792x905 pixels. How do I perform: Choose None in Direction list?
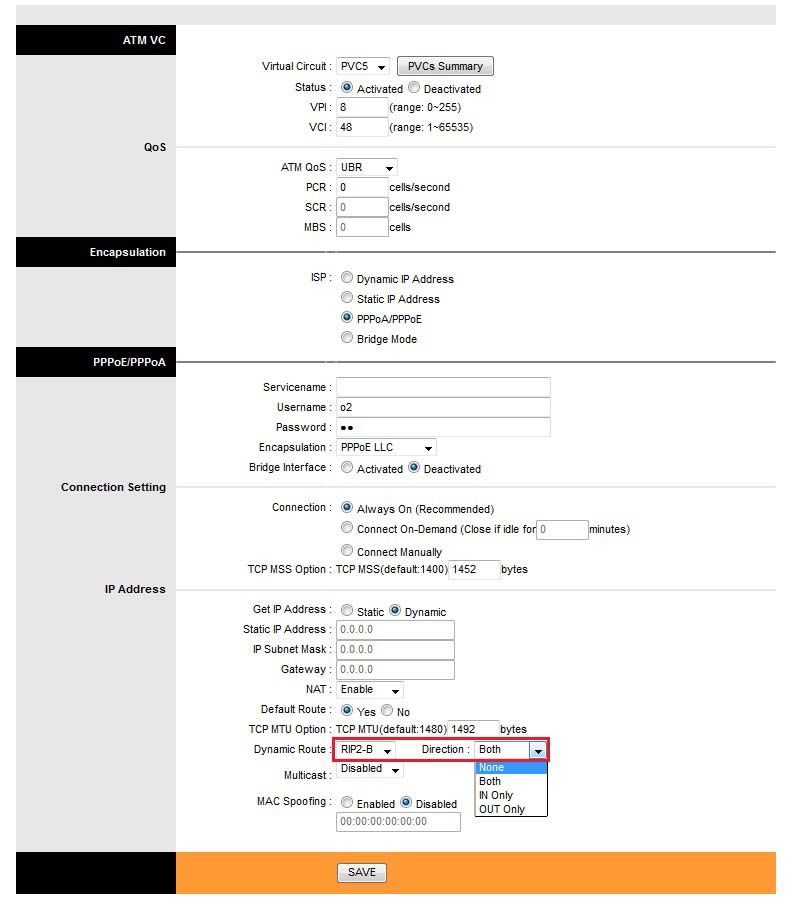click(511, 768)
